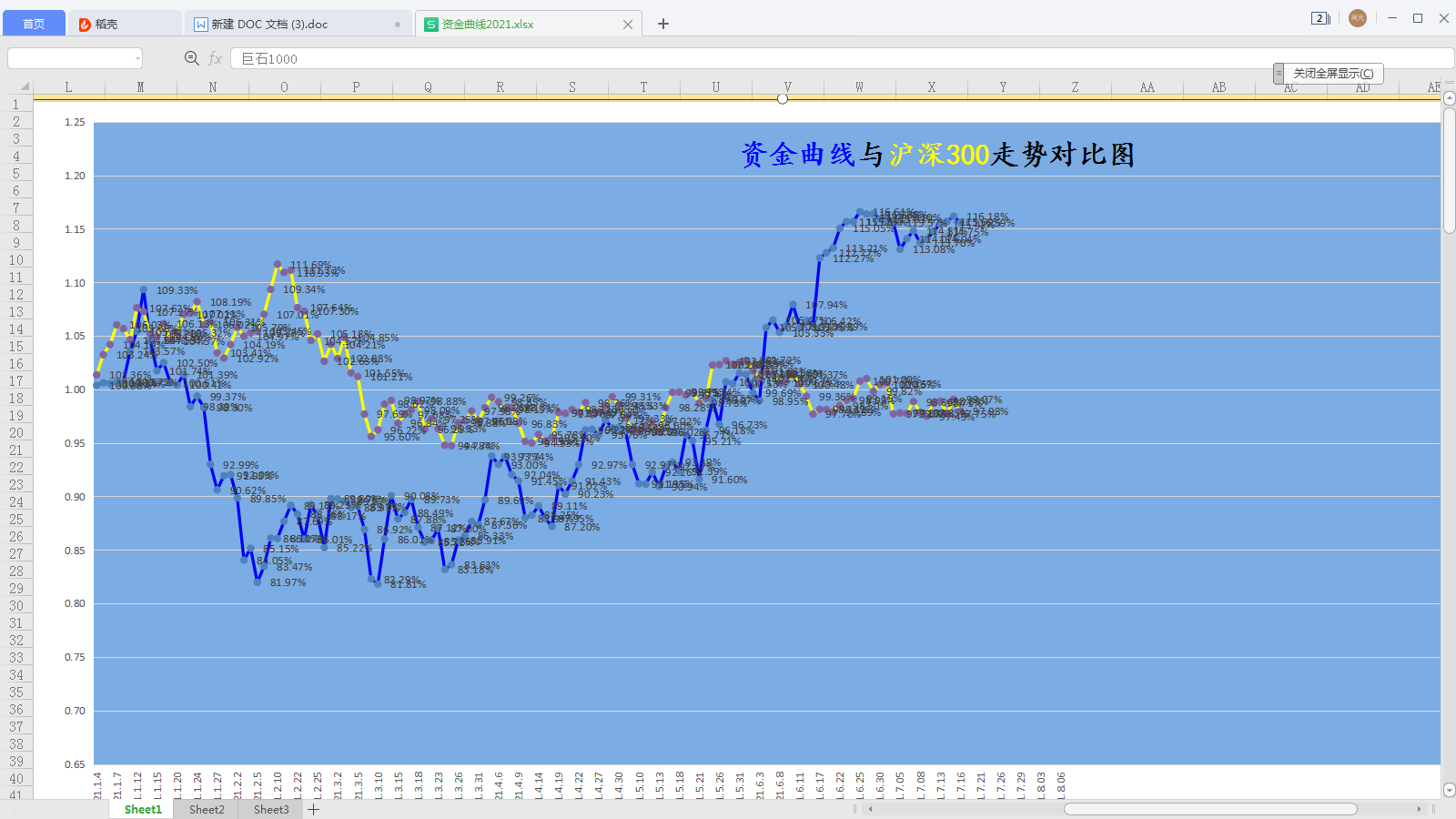Select the Sheet2 worksheet tab
Screen dimensions: 1456x819
[207, 809]
